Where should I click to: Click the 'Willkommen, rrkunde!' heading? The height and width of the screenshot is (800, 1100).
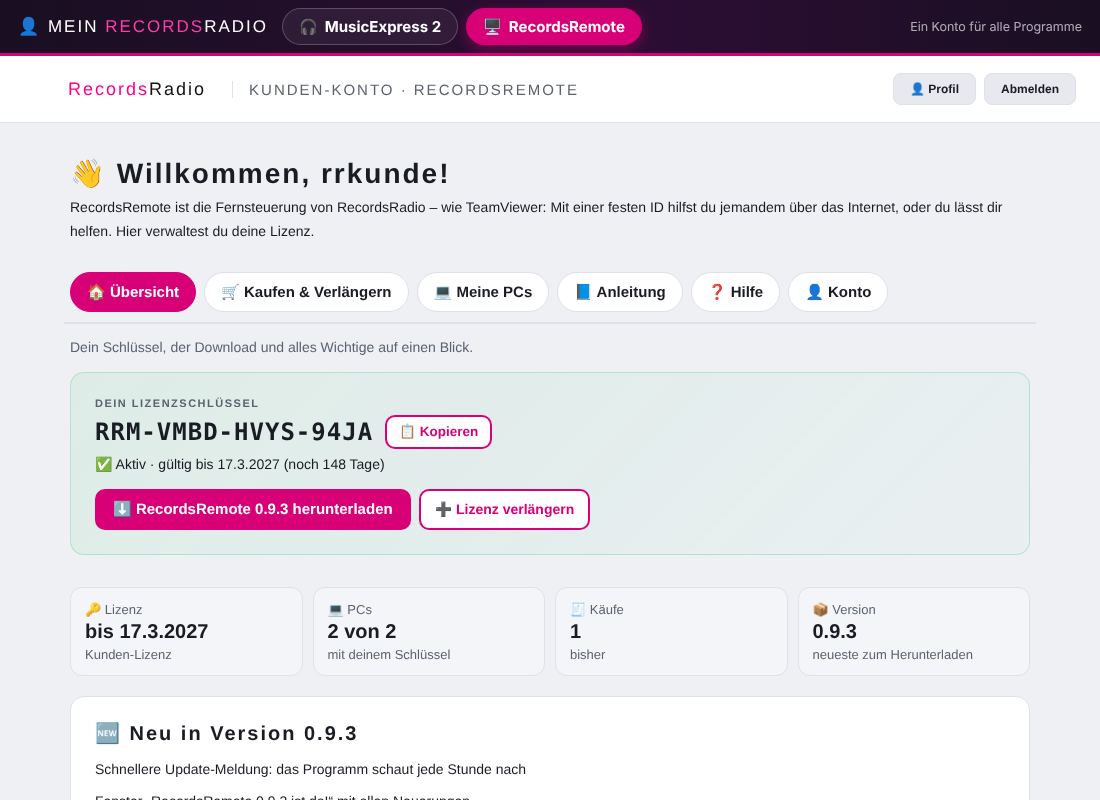(283, 173)
